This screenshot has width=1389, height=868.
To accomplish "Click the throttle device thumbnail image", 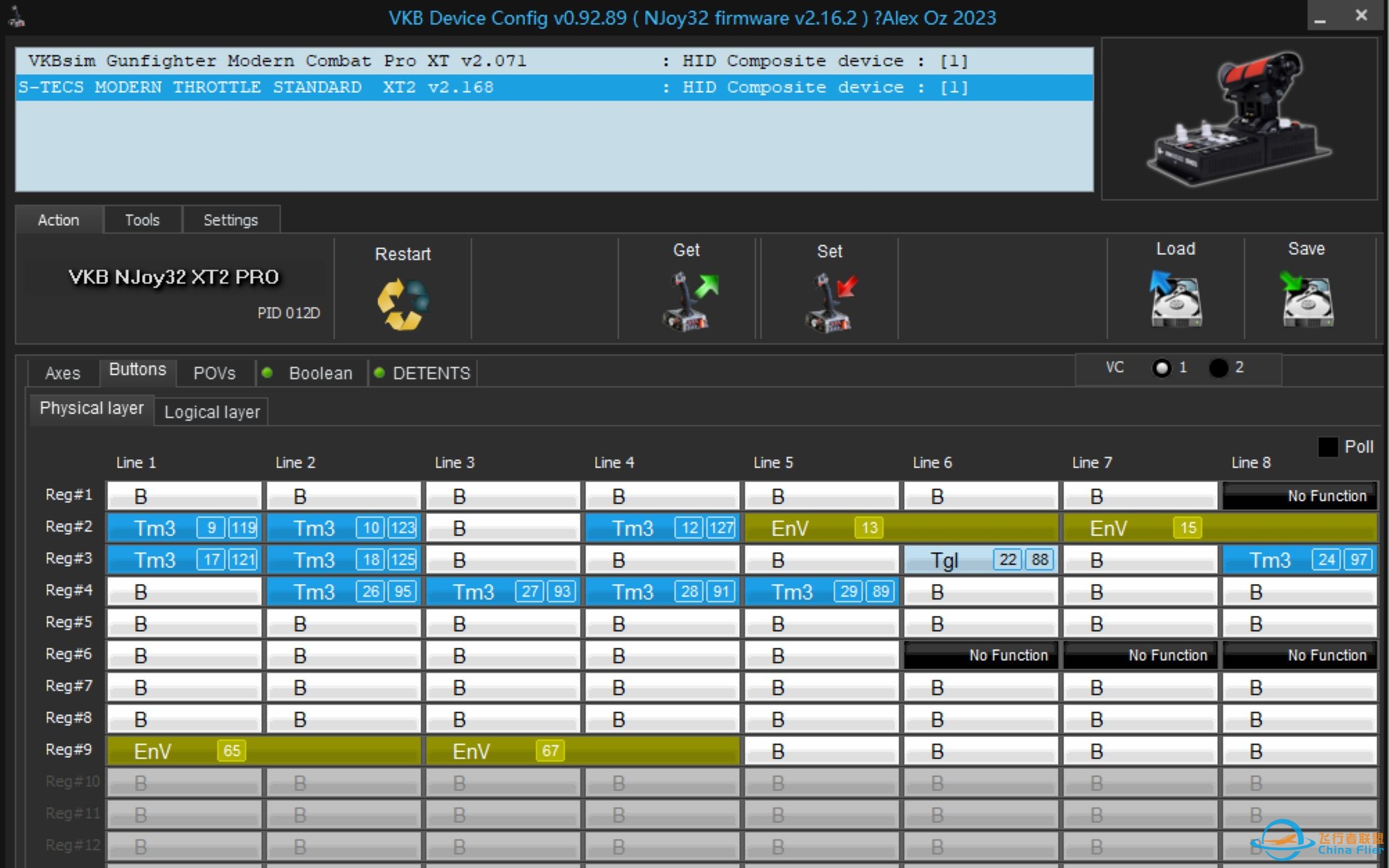I will (x=1239, y=118).
